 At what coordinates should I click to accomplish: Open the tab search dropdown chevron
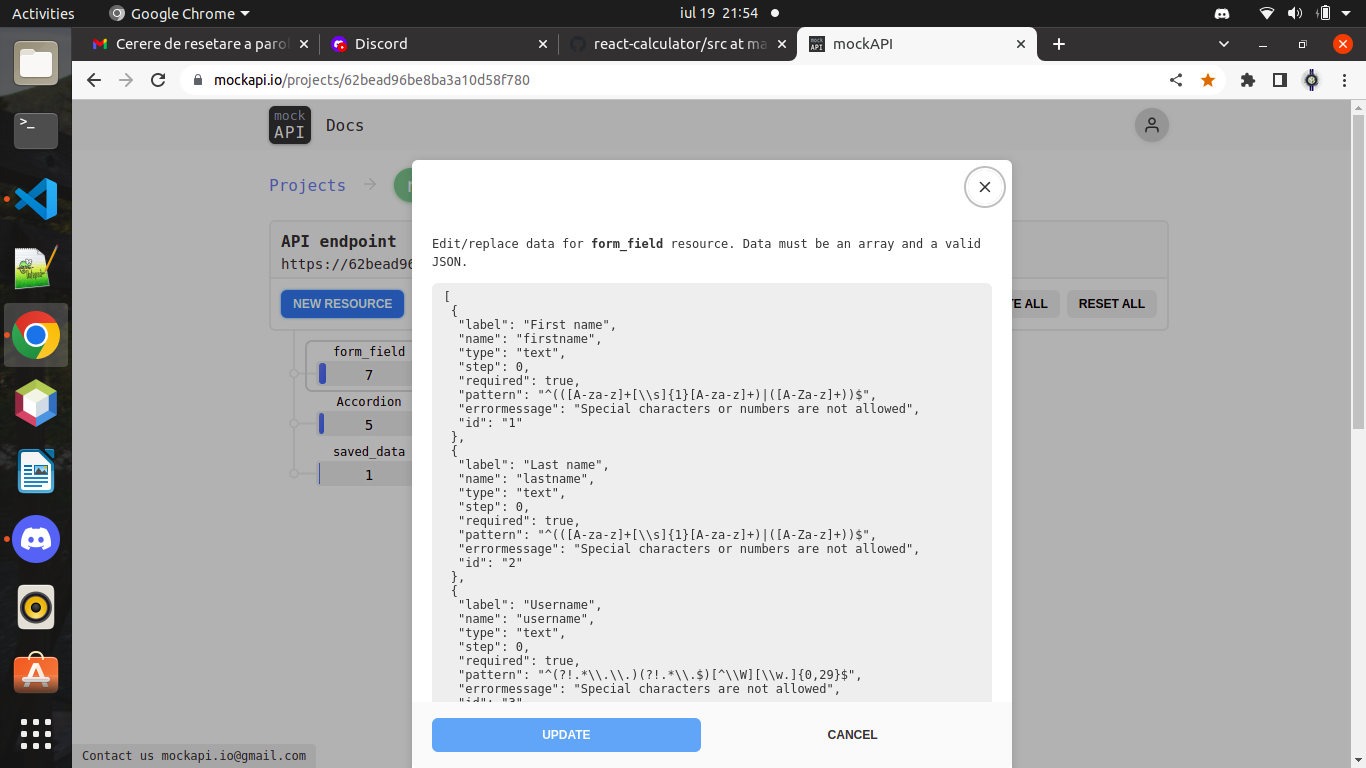coord(1224,44)
